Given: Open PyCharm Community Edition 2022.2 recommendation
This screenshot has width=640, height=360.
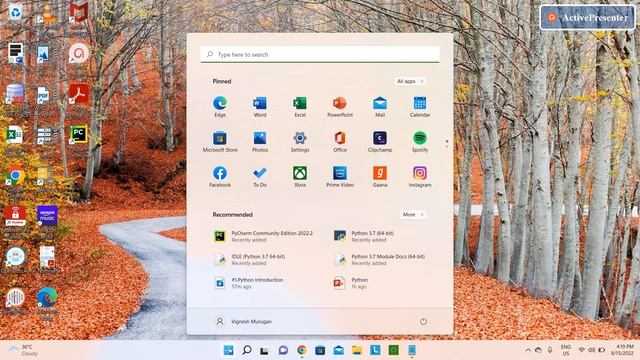Looking at the screenshot, I should click(264, 236).
